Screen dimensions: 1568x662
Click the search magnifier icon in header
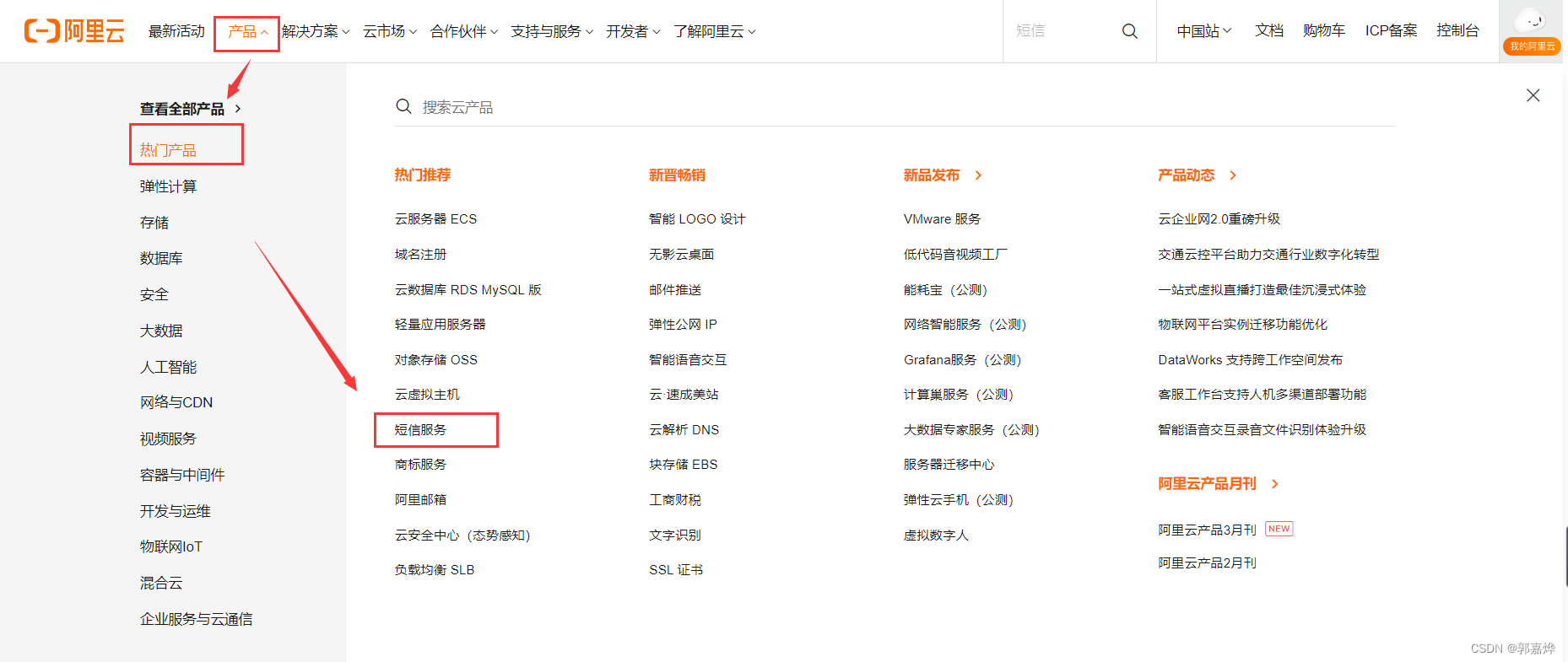(x=1129, y=31)
